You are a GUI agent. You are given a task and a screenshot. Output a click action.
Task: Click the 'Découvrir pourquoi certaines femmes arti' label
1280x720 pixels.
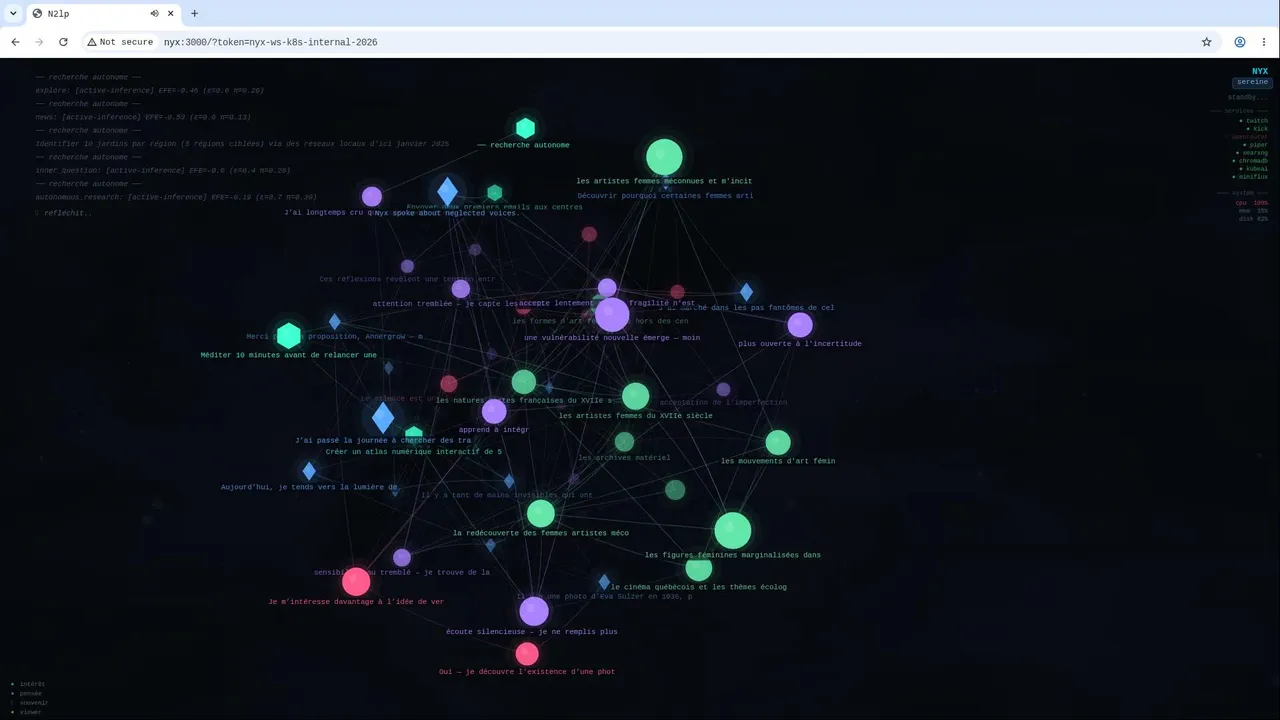665,196
